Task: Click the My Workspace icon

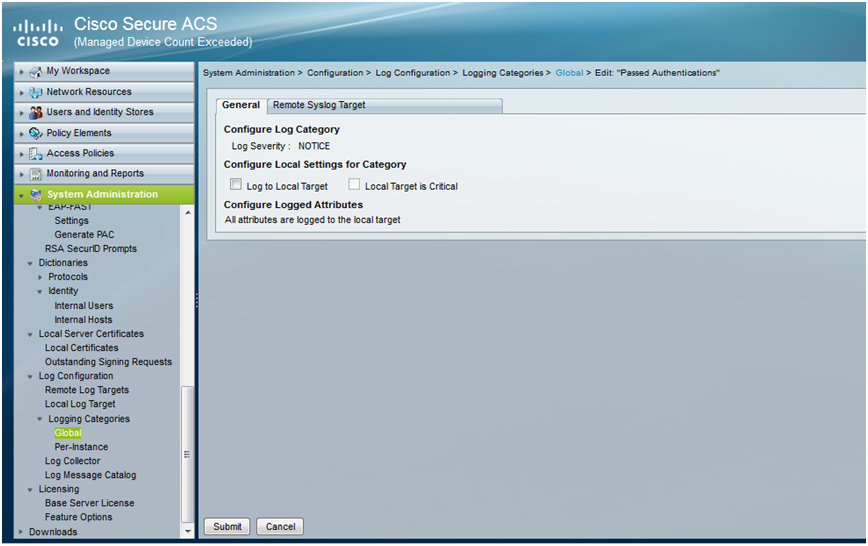Action: pyautogui.click(x=35, y=71)
